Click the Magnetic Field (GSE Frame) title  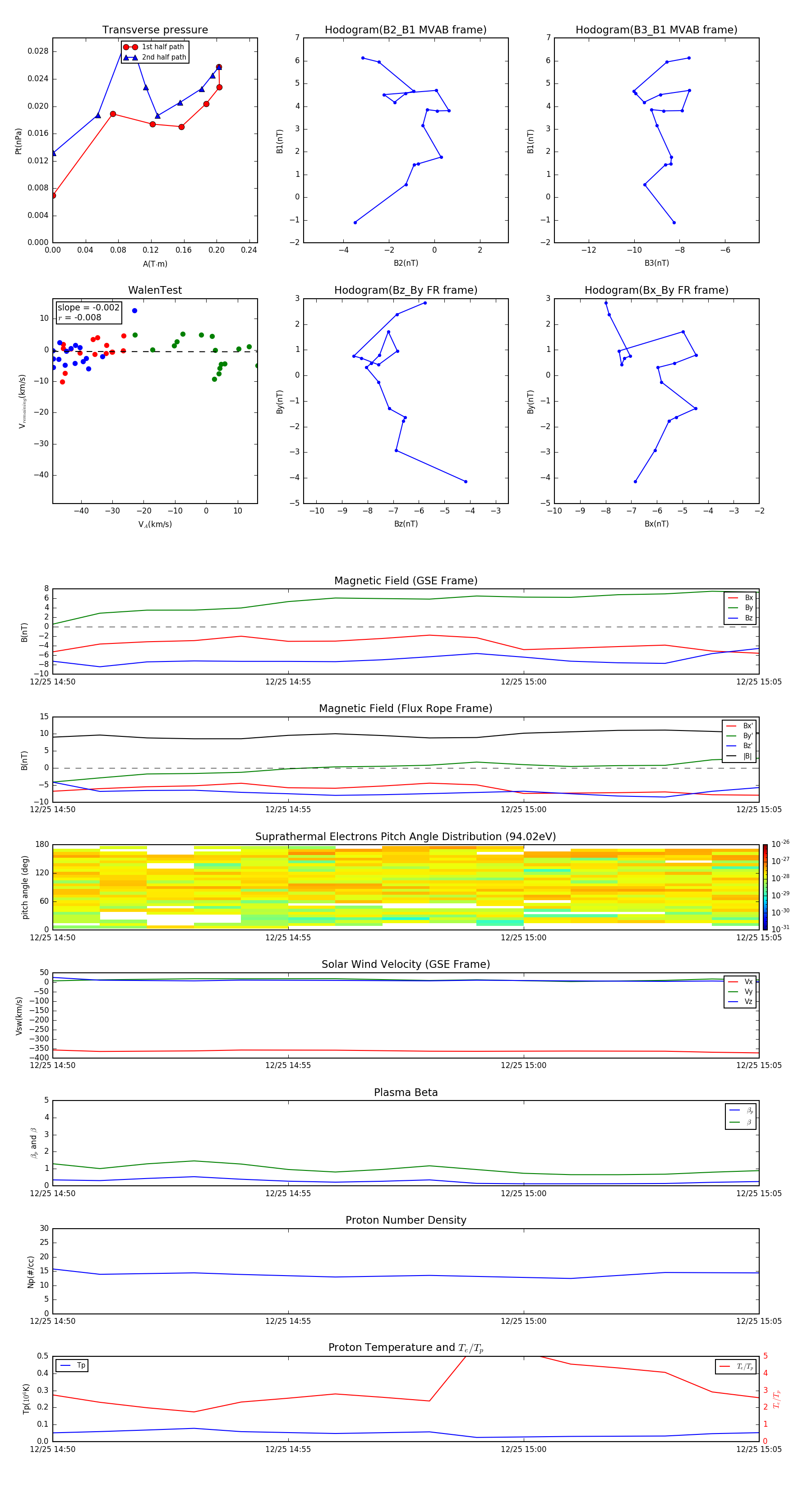pyautogui.click(x=406, y=581)
